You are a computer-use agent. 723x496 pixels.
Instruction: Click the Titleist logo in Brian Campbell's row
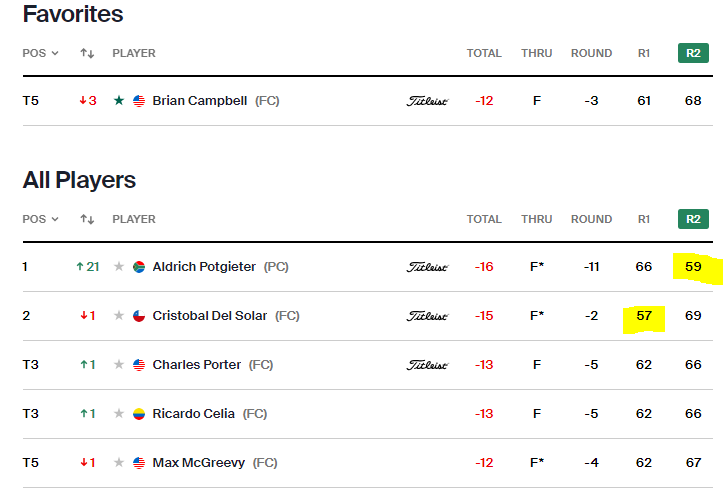[427, 101]
